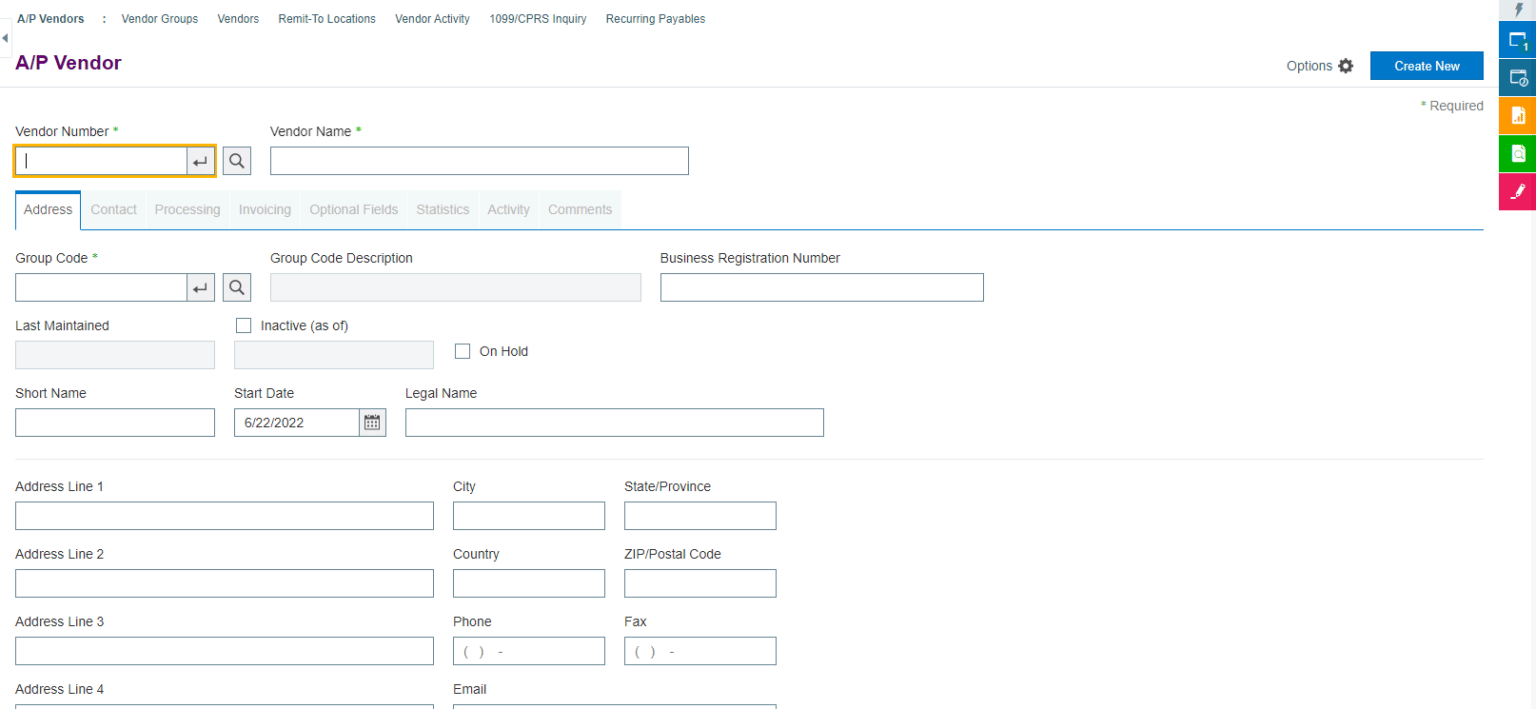Open the Inquiries panel icon

[1517, 153]
